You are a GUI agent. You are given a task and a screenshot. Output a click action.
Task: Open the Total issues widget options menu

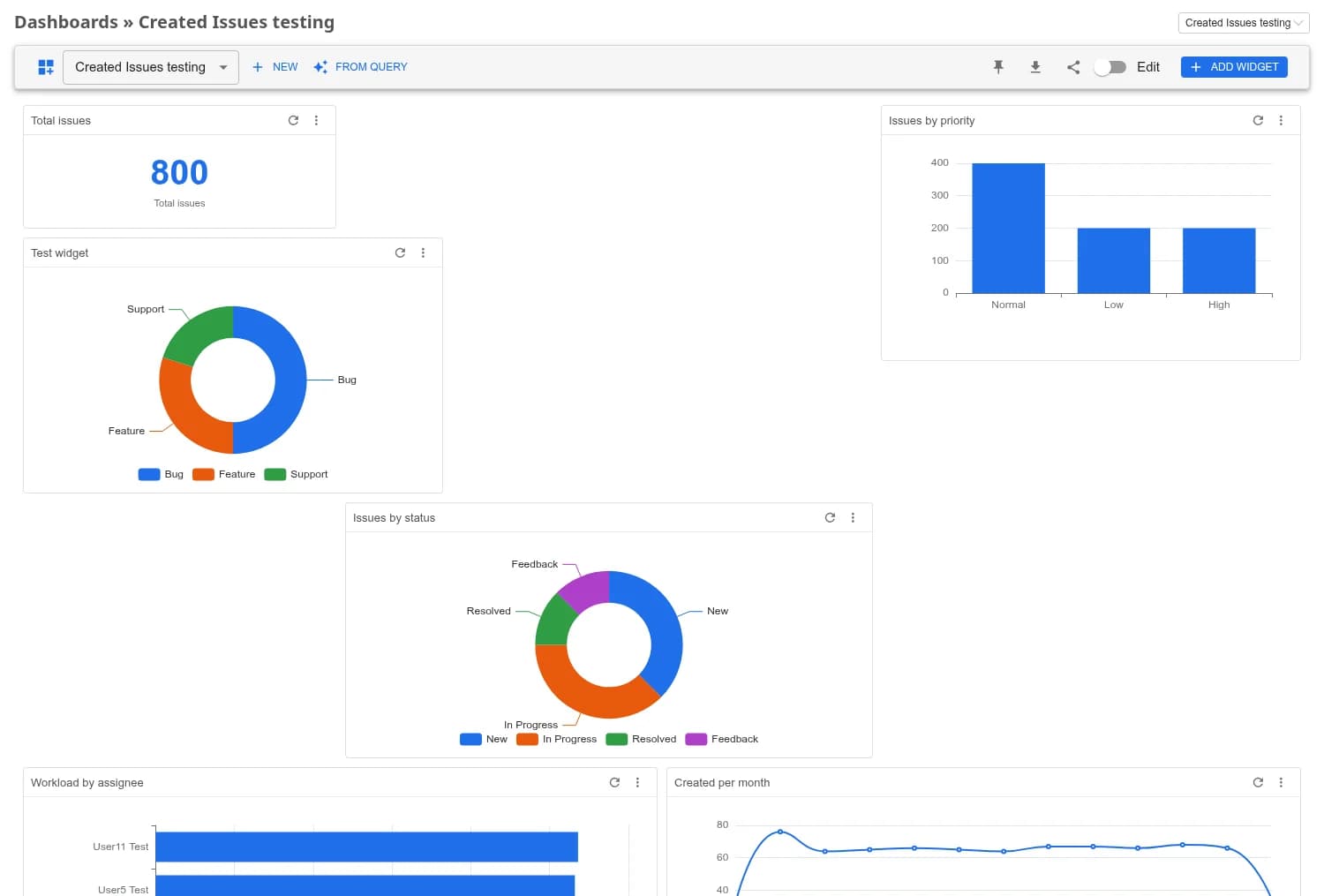(x=316, y=120)
